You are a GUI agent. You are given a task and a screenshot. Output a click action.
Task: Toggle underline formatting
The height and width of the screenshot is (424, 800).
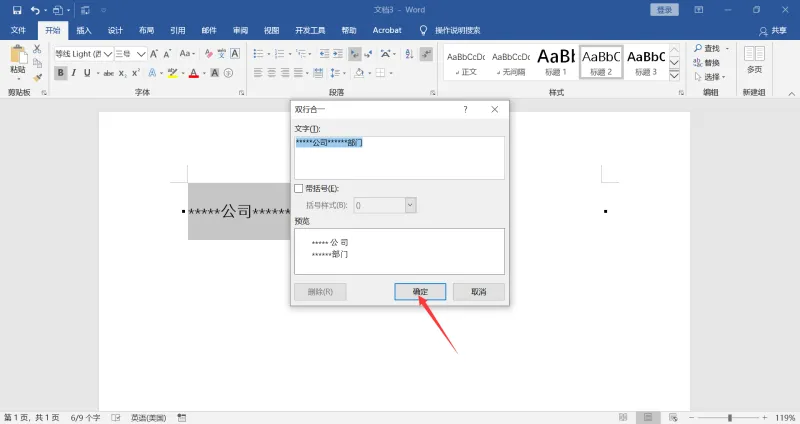[87, 73]
